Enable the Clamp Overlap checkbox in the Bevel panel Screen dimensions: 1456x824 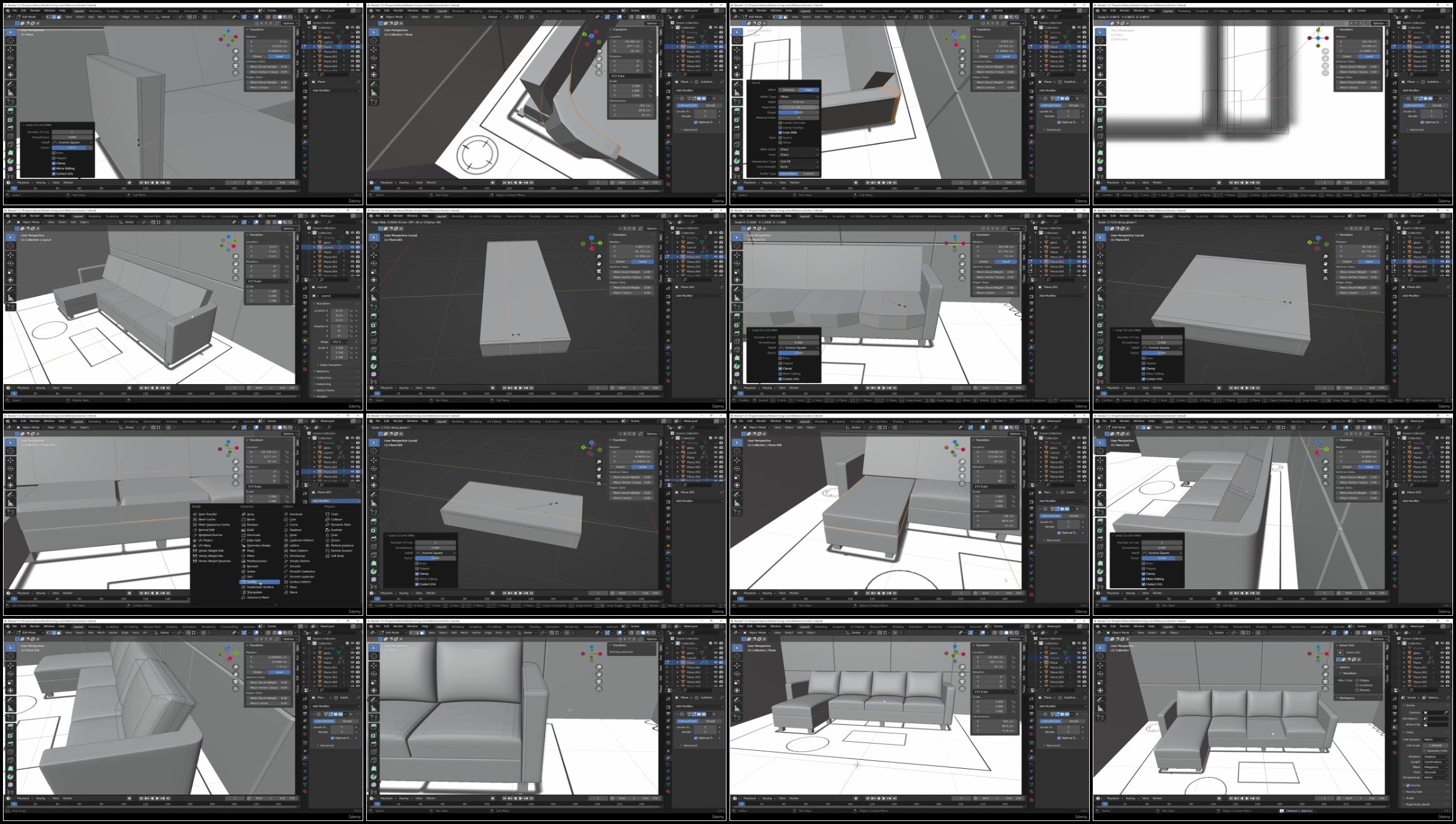pyautogui.click(x=780, y=128)
